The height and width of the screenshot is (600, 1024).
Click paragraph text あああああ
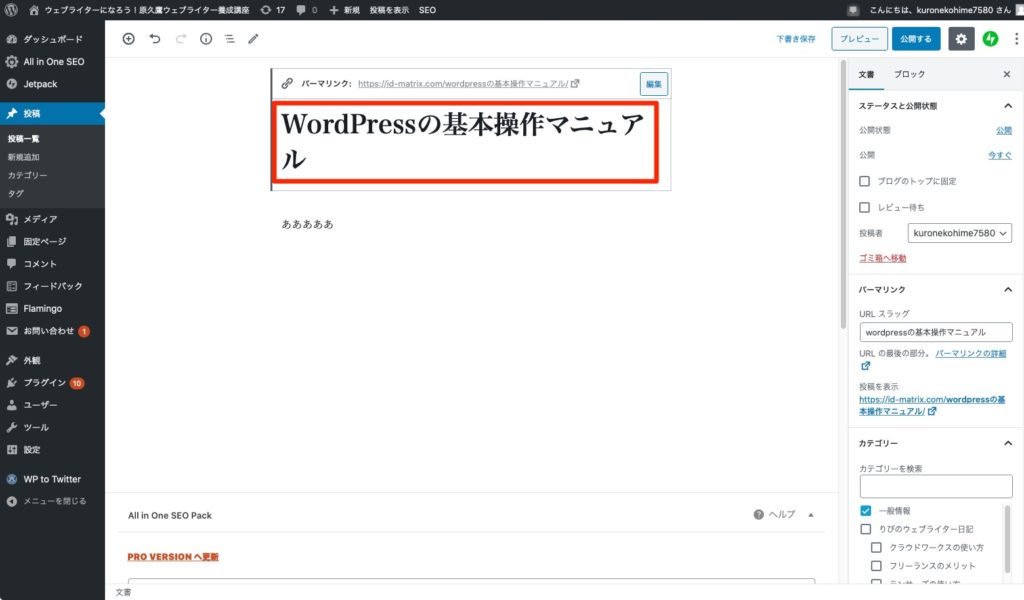click(x=308, y=224)
